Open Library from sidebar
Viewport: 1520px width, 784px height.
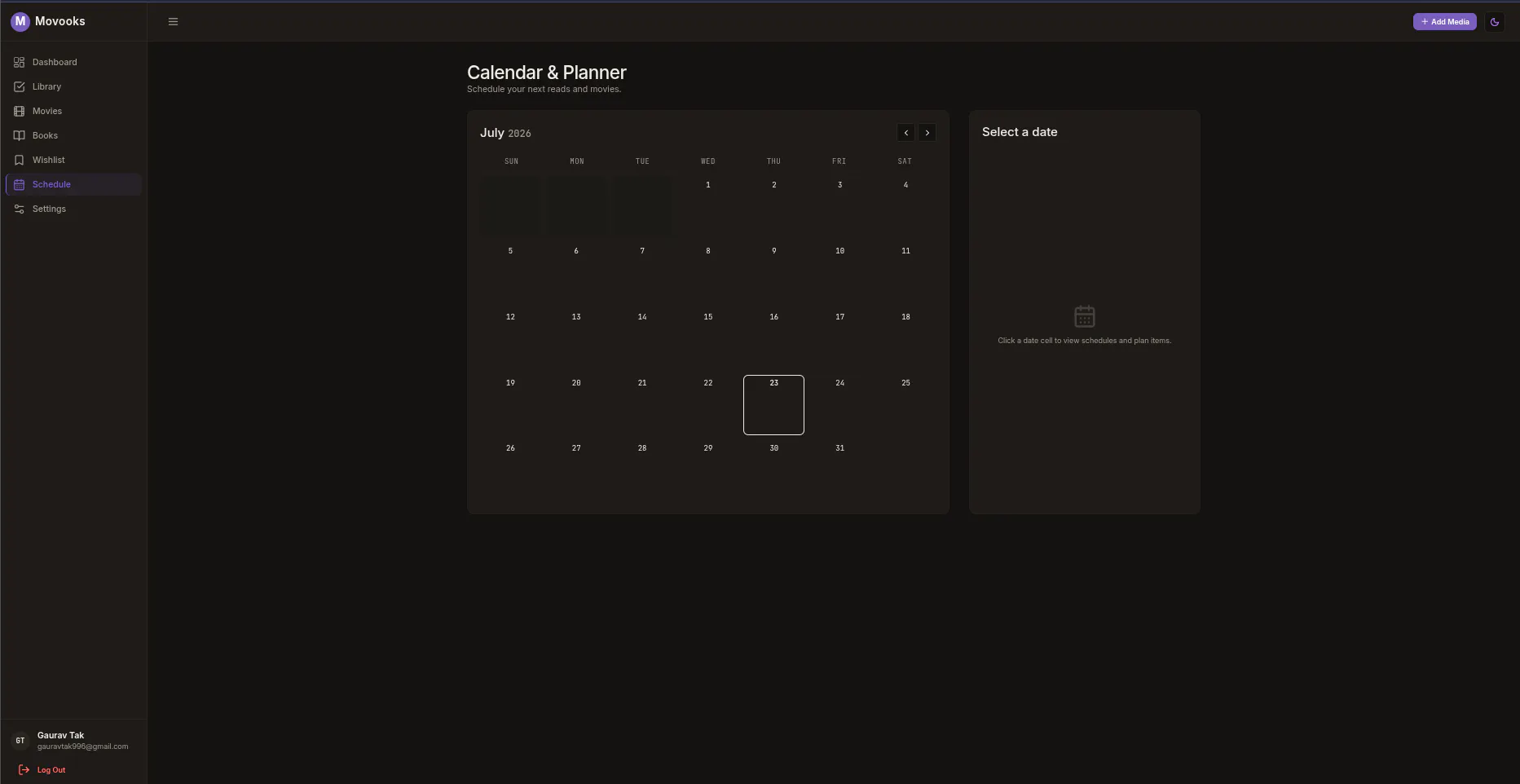coord(73,86)
